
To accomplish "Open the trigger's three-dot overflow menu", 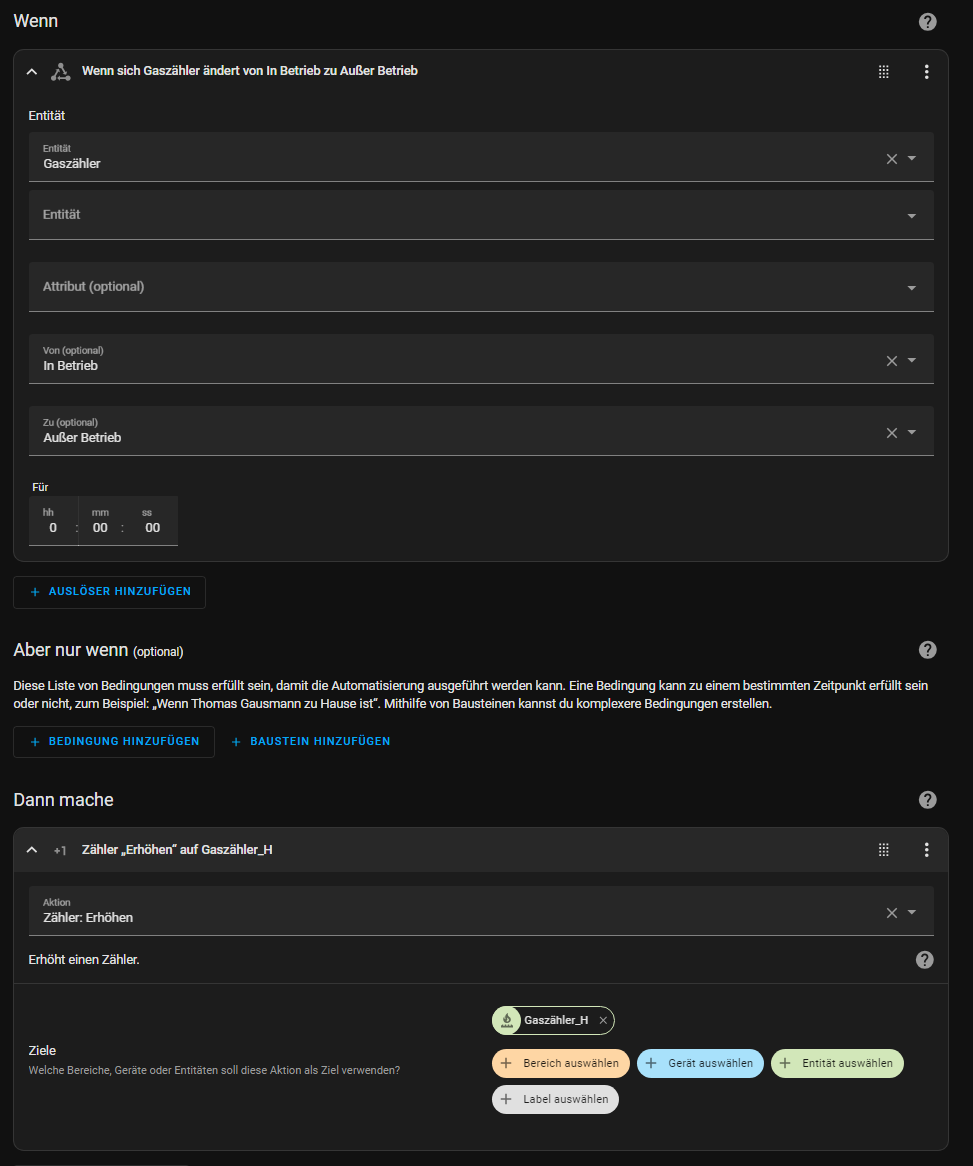I will pos(926,72).
